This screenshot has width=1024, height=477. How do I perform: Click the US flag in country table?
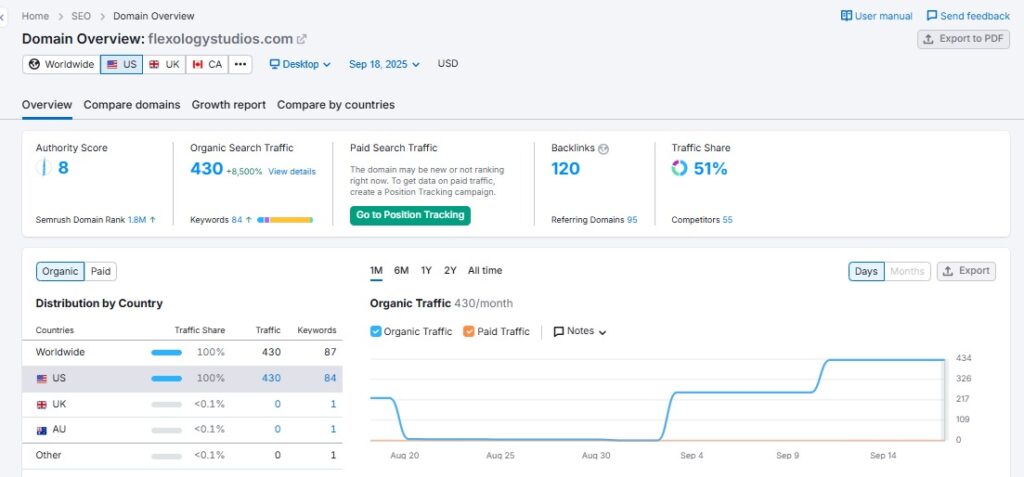tap(42, 378)
